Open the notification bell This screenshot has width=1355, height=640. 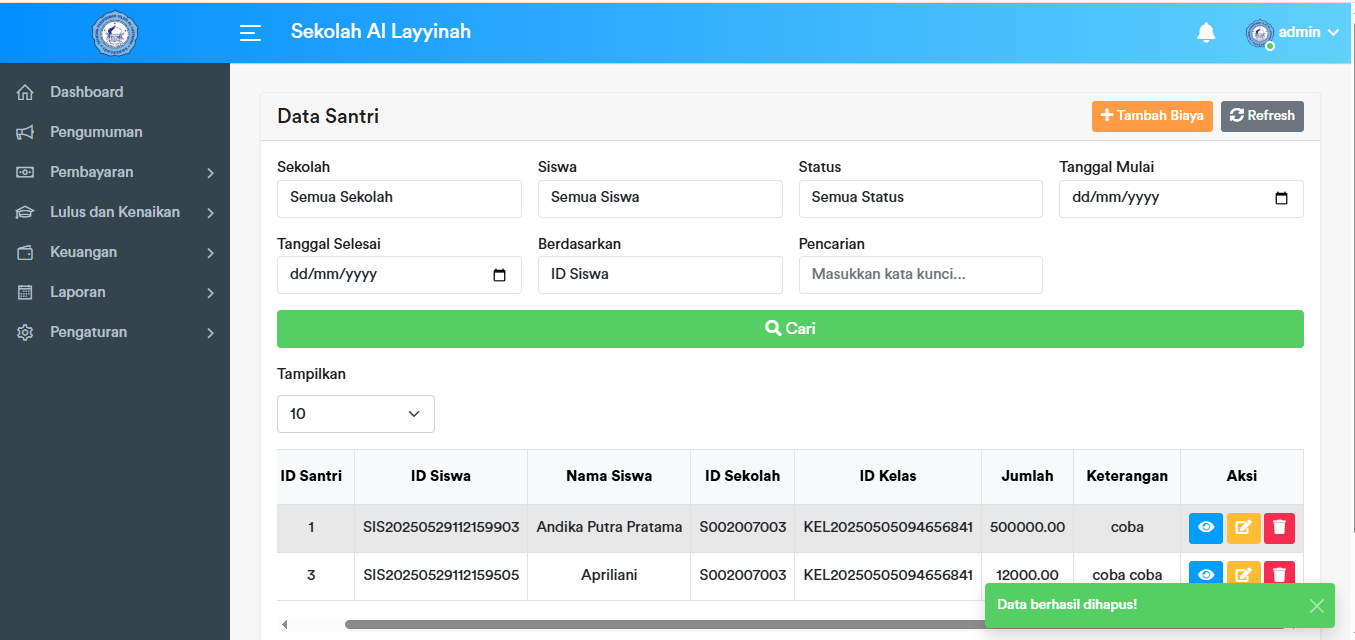[x=1206, y=33]
